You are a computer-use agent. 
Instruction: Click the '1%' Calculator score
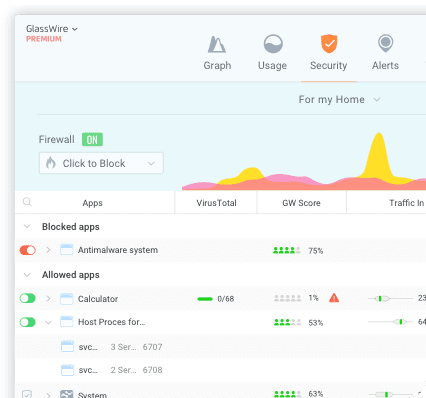313,298
